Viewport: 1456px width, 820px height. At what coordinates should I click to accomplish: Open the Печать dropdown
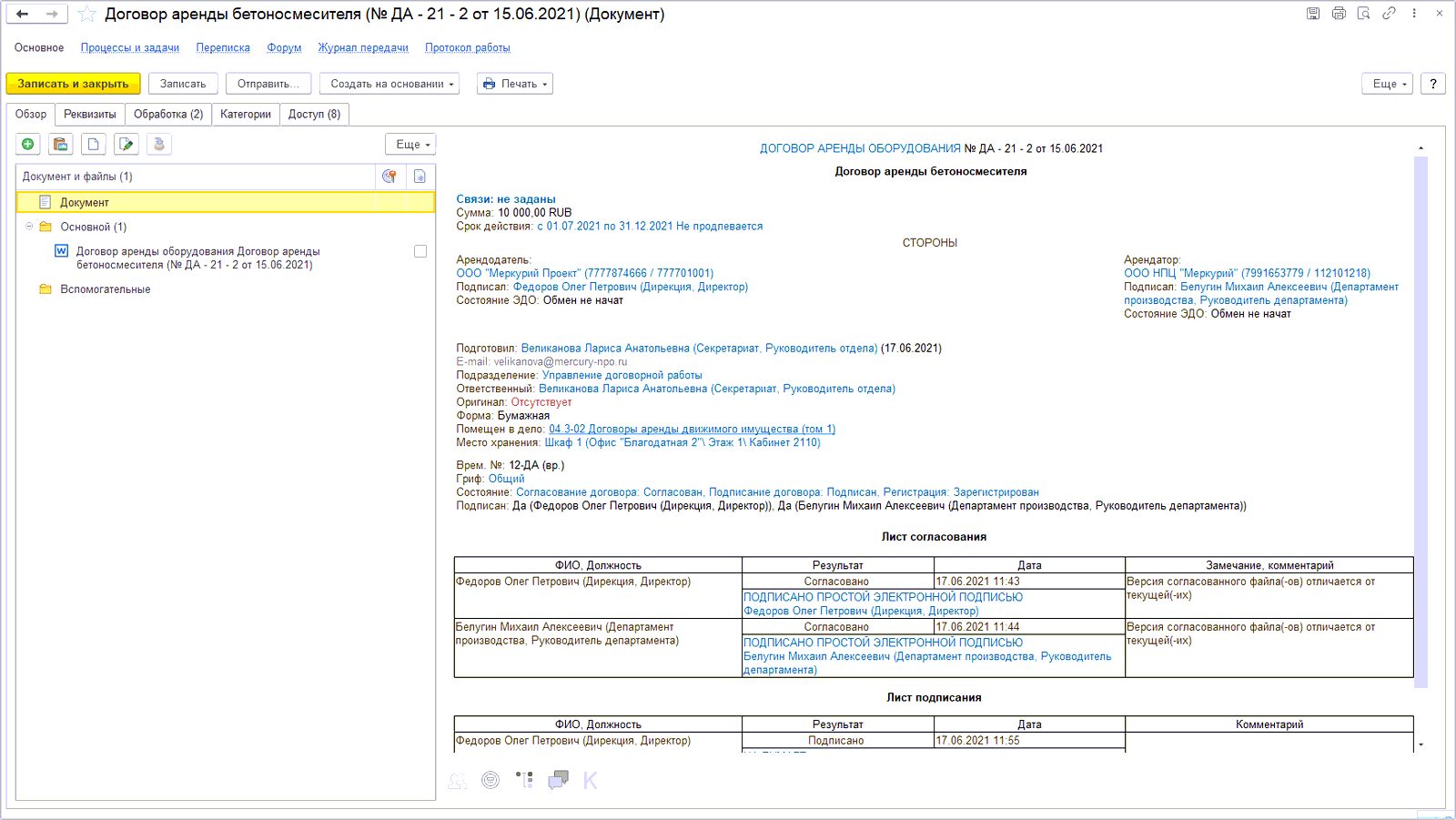coord(515,84)
